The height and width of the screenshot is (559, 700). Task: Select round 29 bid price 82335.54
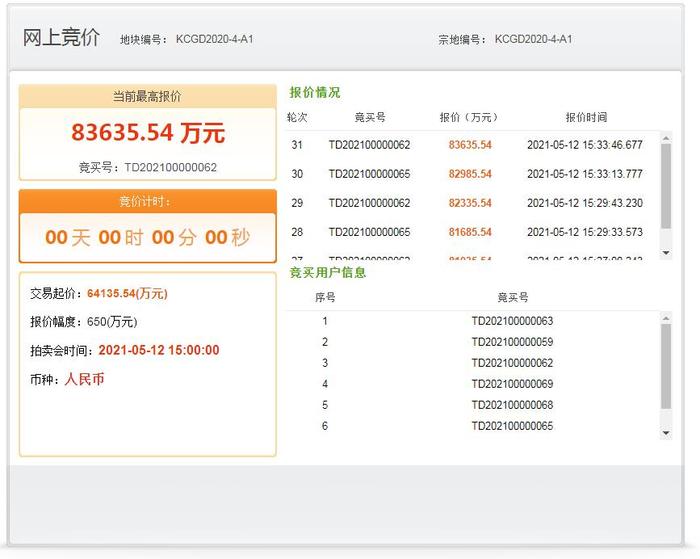click(x=470, y=203)
